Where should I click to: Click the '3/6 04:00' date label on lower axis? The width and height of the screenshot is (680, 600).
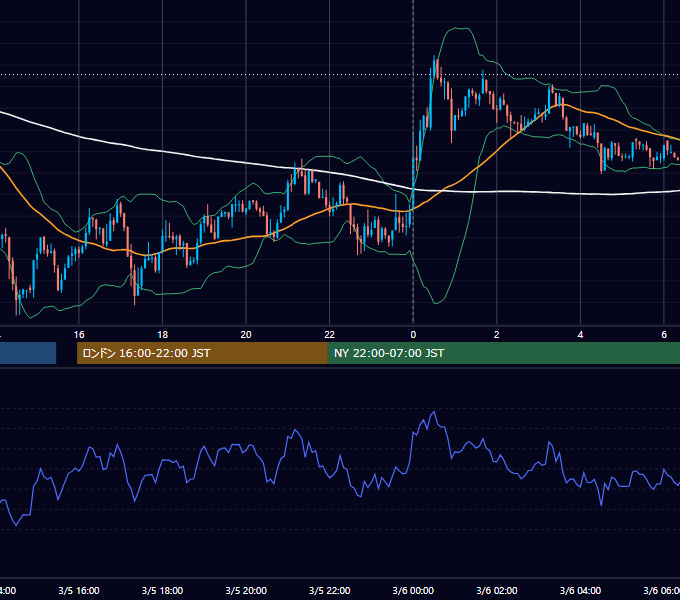point(580,590)
